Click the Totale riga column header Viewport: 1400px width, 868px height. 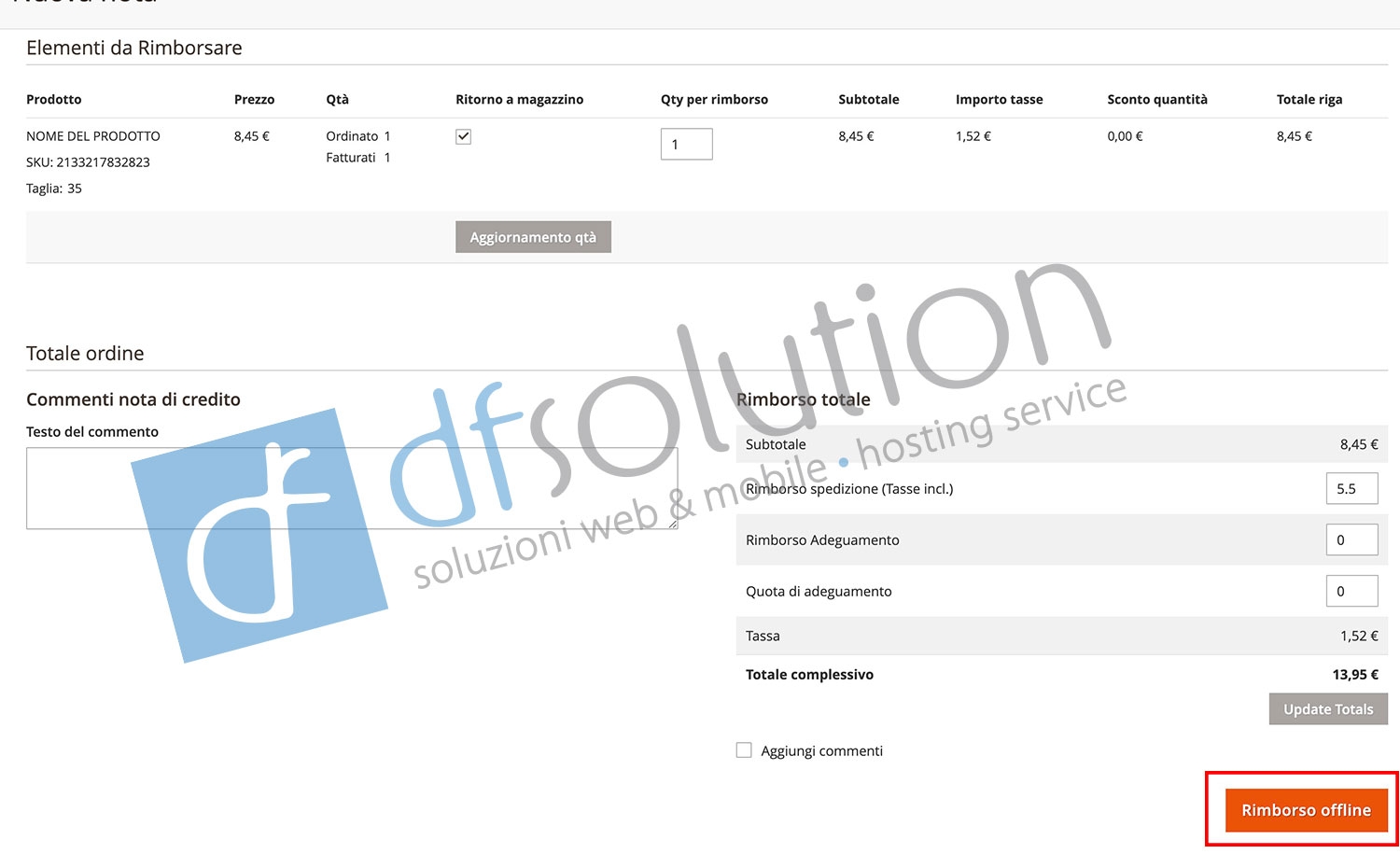(1309, 100)
